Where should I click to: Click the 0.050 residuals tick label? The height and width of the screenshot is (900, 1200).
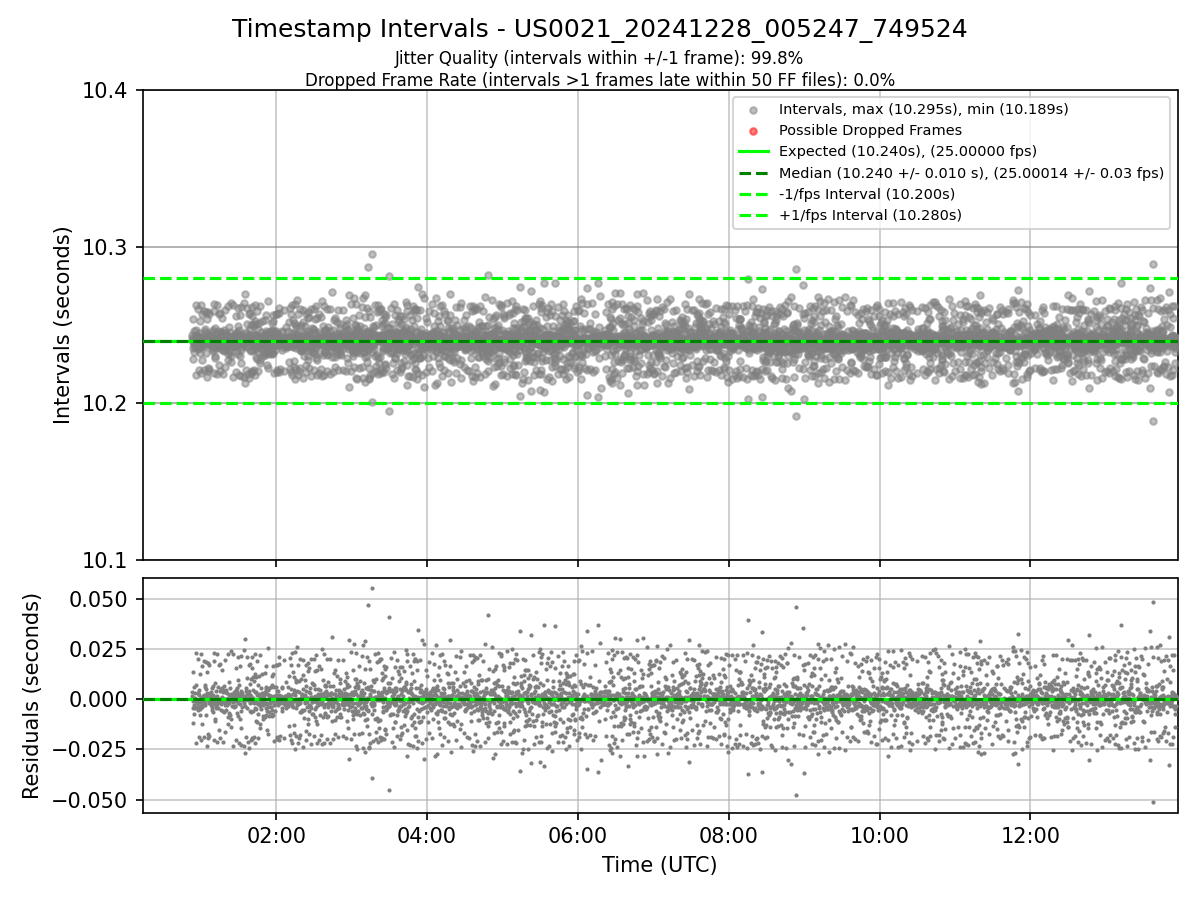click(x=98, y=599)
